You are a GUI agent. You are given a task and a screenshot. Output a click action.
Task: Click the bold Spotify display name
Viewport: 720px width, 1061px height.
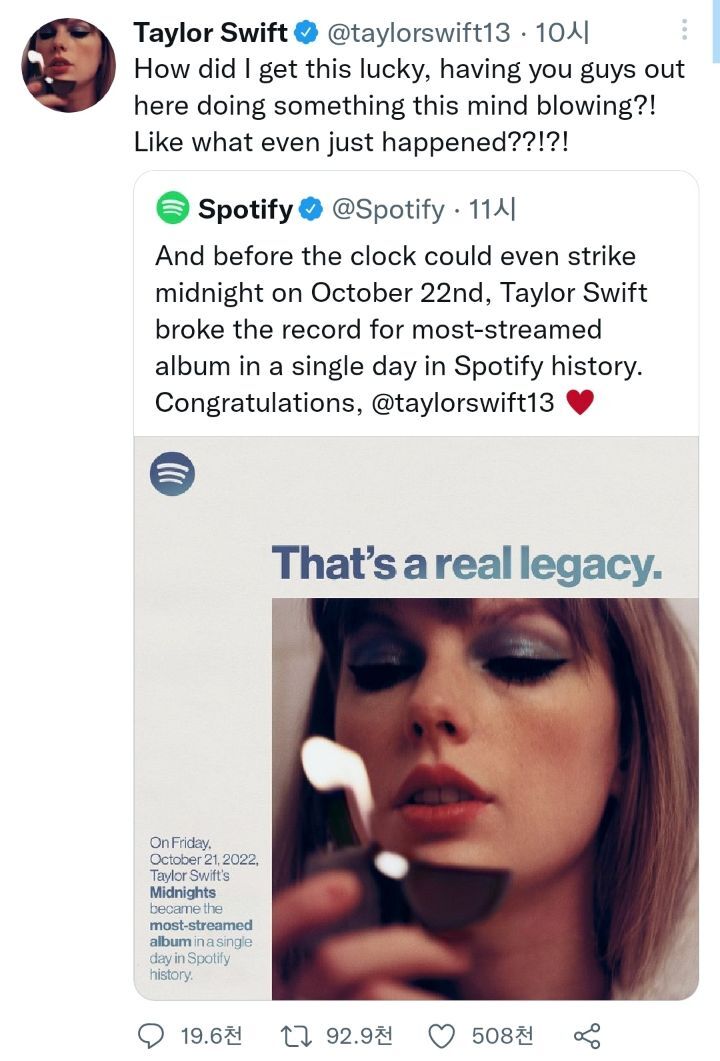pyautogui.click(x=245, y=209)
